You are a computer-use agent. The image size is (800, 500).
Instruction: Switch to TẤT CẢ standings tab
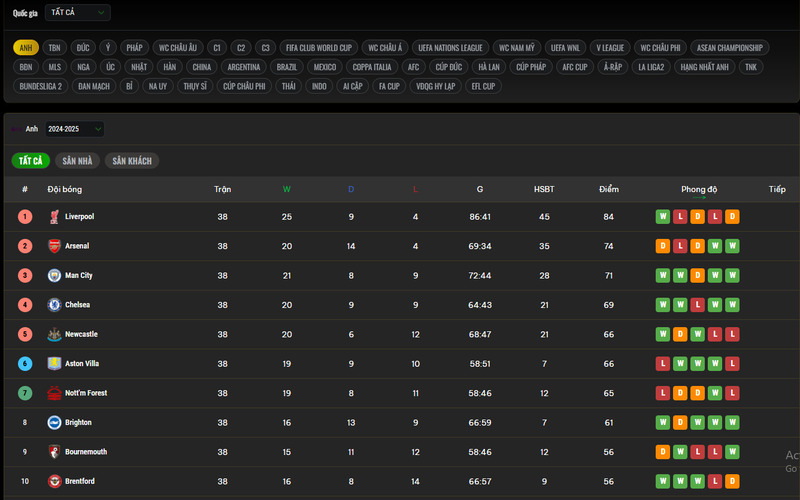(31, 161)
